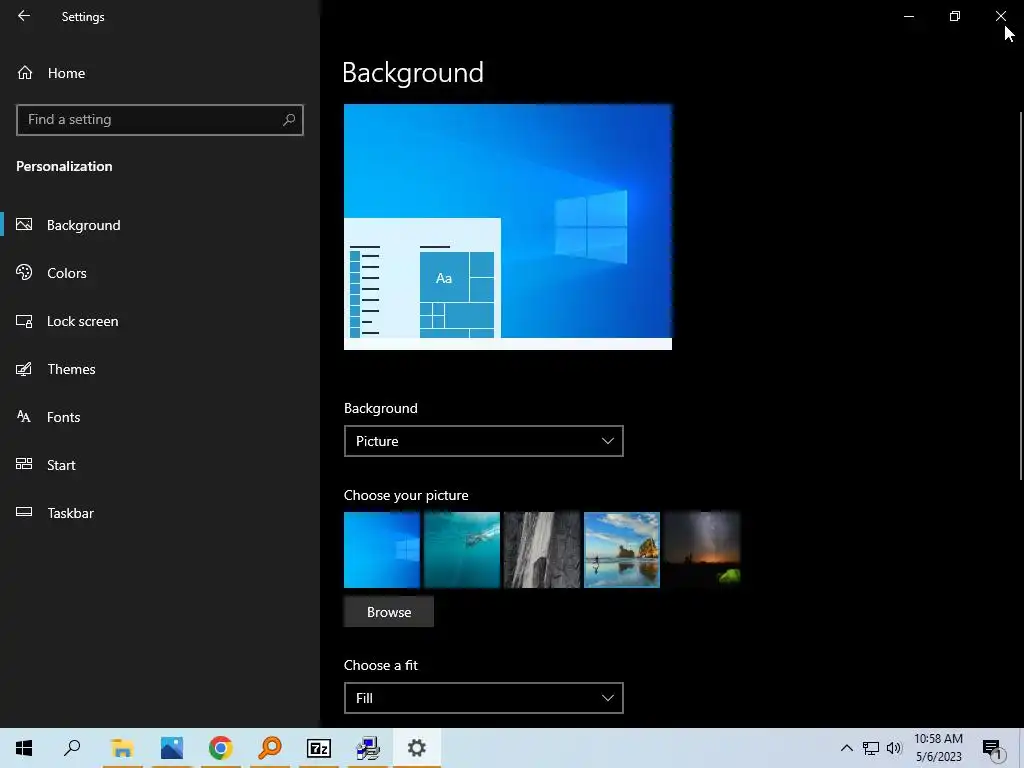
Task: Open the Themes settings page
Action: pyautogui.click(x=160, y=369)
